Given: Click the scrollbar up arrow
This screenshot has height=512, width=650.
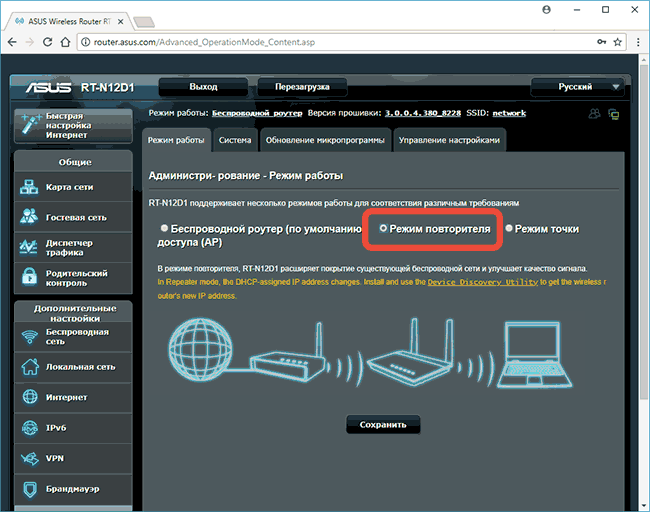Looking at the screenshot, I should pos(644,59).
